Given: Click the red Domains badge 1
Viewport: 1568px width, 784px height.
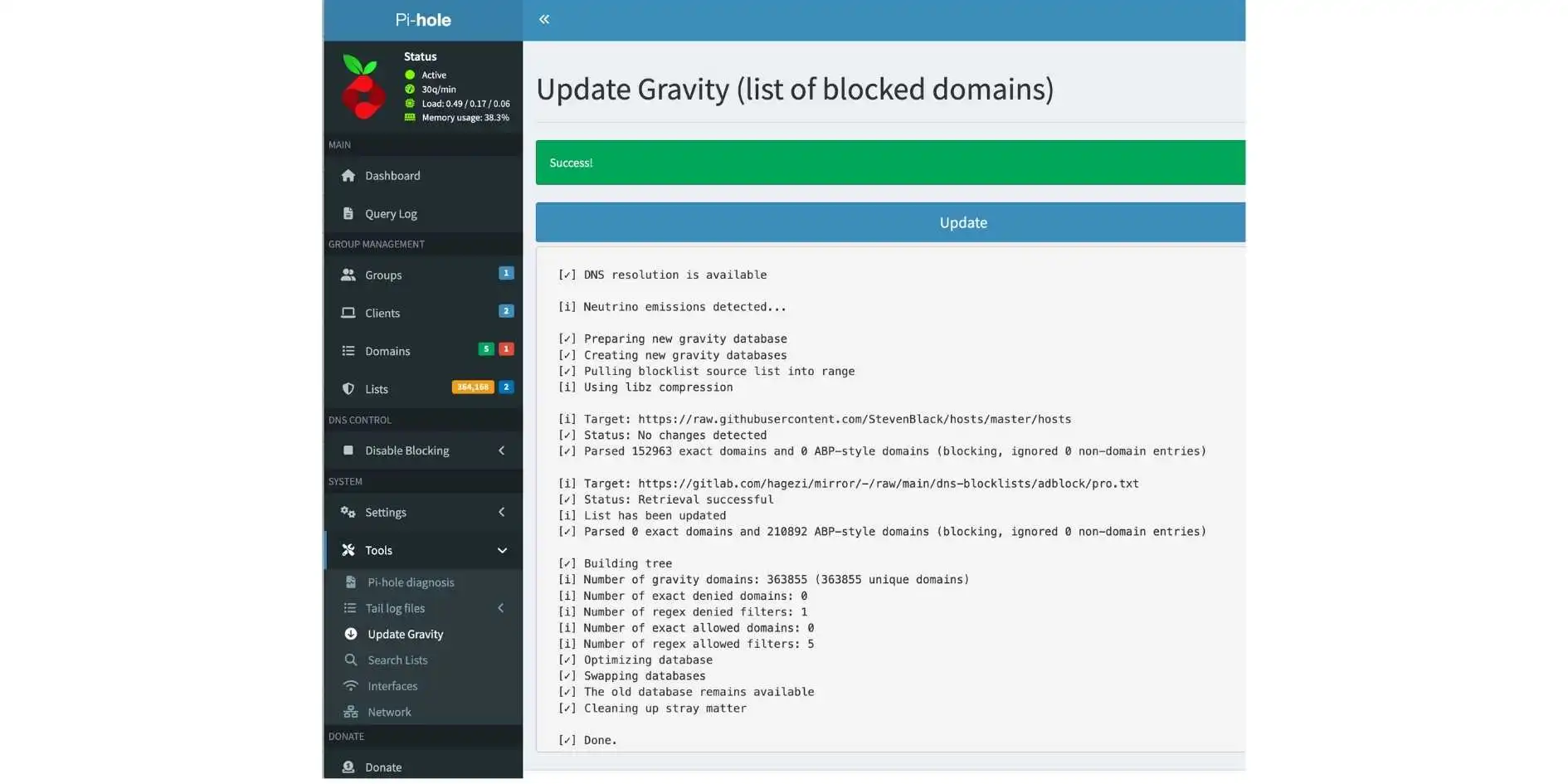Looking at the screenshot, I should coord(506,349).
